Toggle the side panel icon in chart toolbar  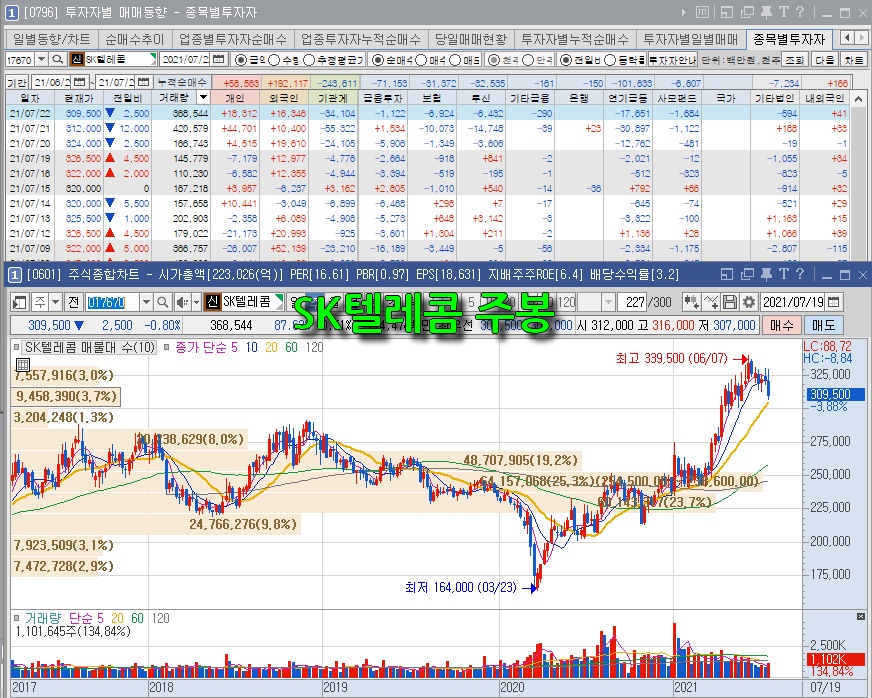[x=19, y=303]
